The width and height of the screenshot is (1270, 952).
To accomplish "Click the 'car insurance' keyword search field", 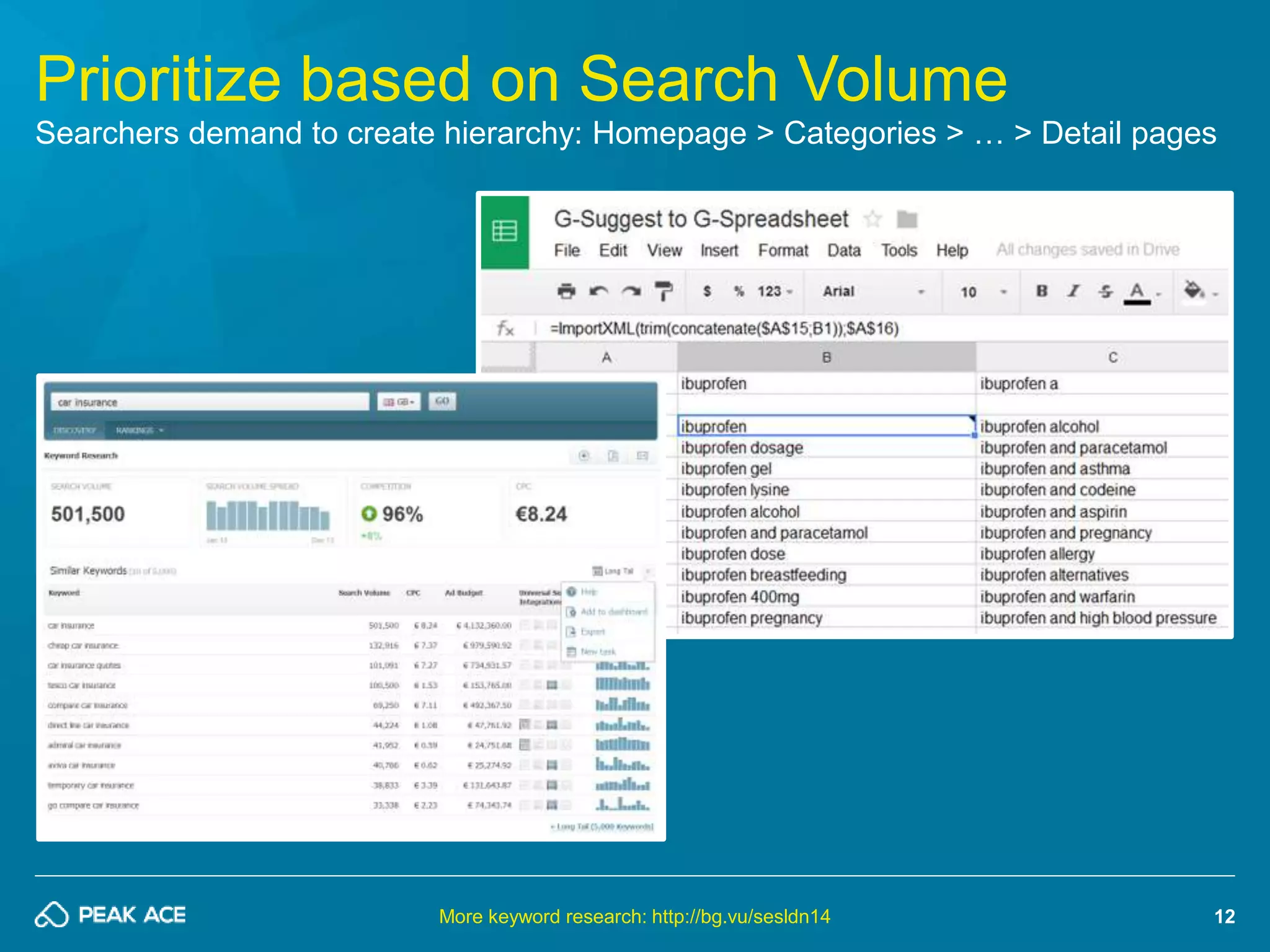I will click(210, 402).
